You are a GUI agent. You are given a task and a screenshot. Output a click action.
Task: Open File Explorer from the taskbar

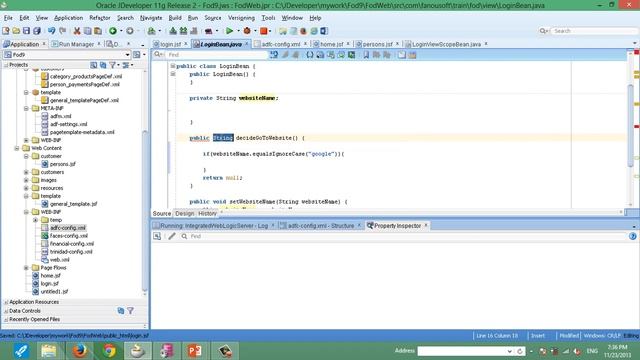(x=49, y=351)
